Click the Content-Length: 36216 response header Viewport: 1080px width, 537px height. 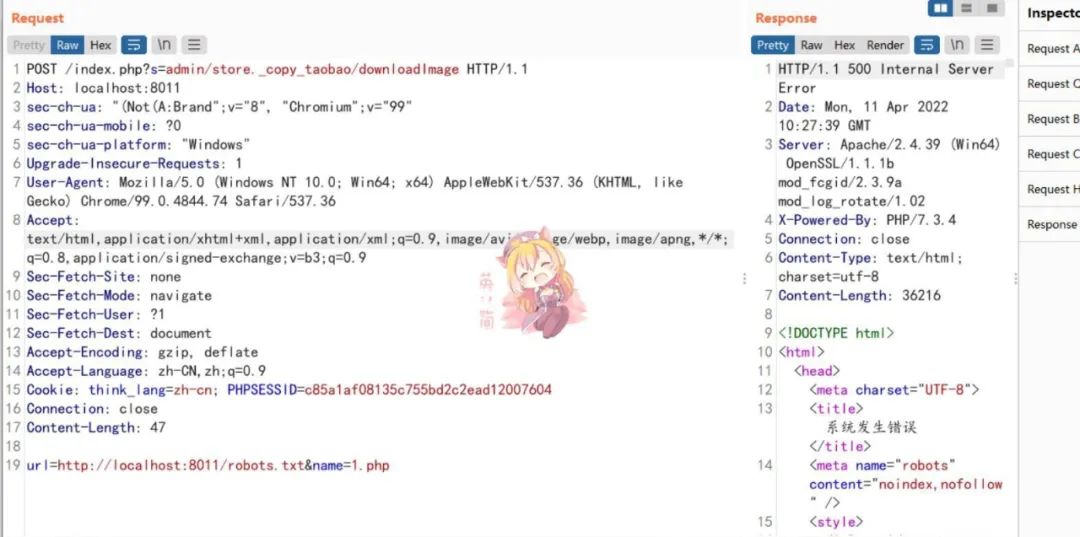pyautogui.click(x=860, y=296)
